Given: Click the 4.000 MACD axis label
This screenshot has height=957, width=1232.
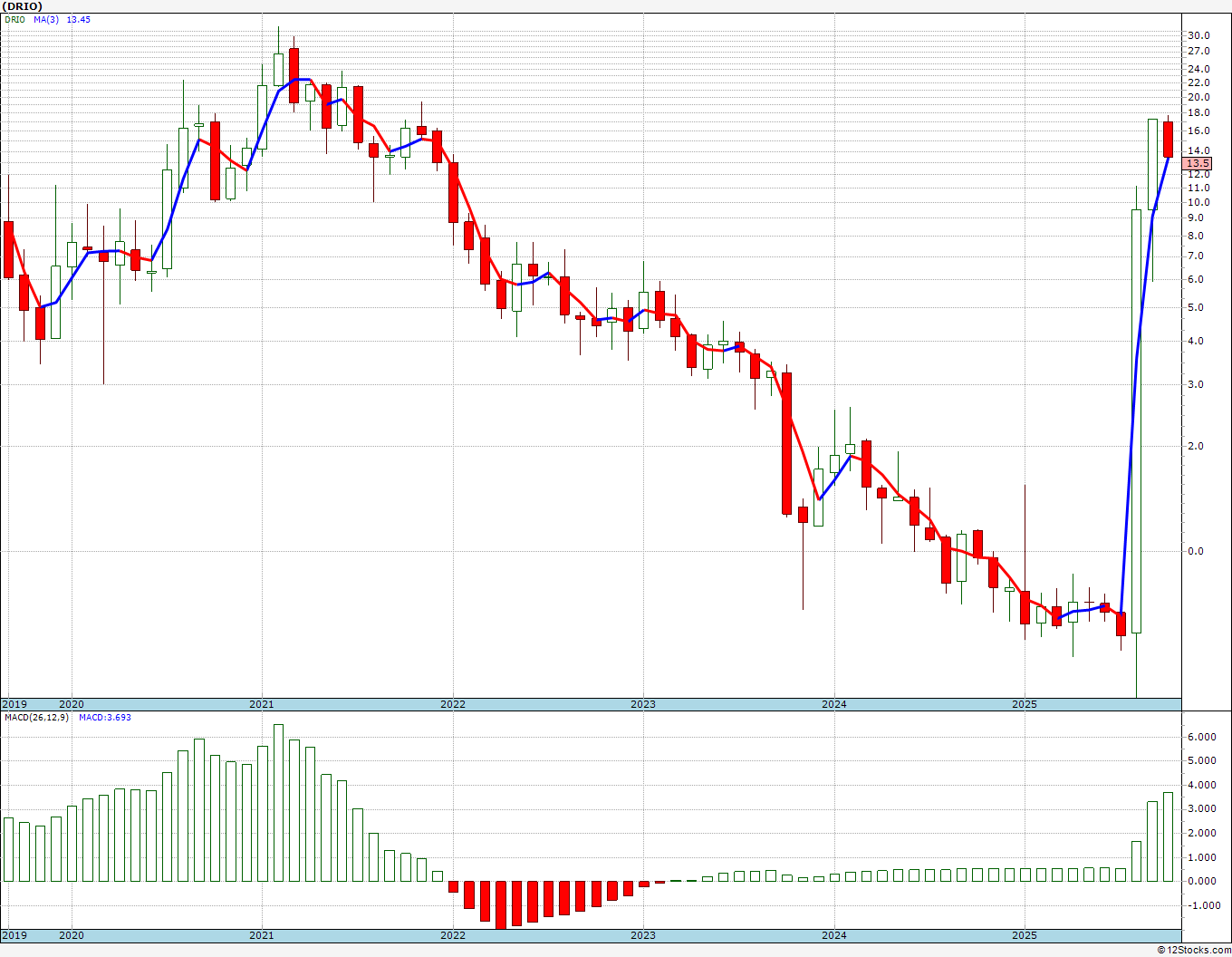Looking at the screenshot, I should [1201, 785].
